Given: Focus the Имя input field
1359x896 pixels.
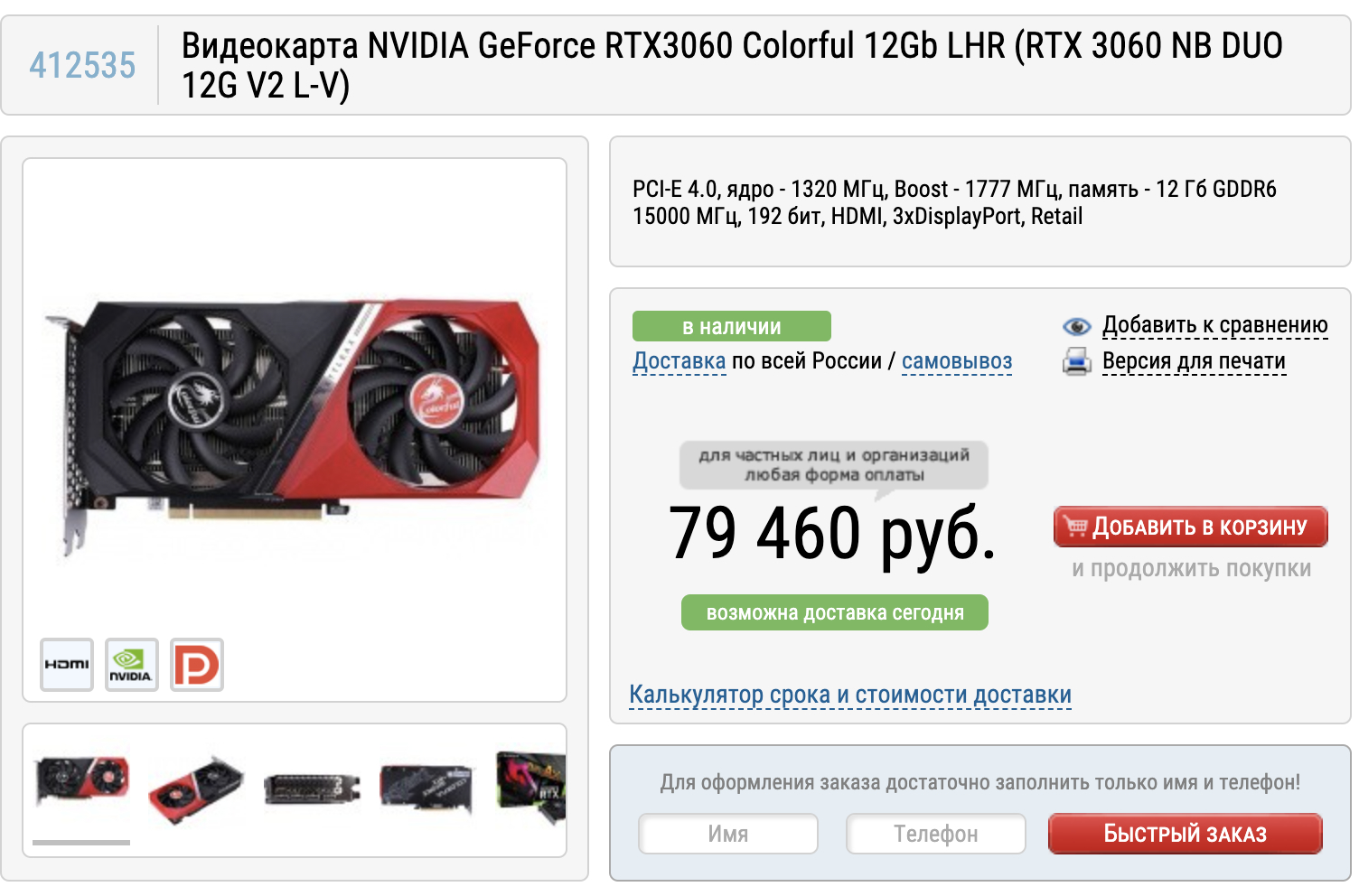Looking at the screenshot, I should click(728, 834).
